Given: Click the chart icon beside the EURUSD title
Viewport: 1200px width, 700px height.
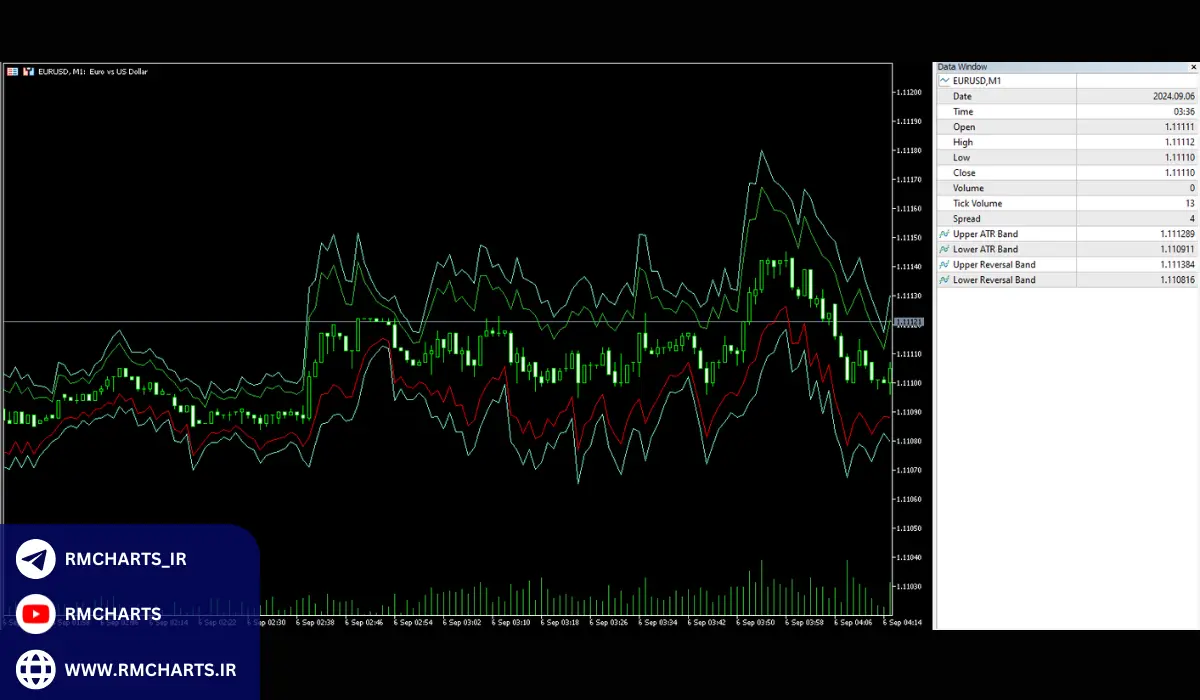Looking at the screenshot, I should click(28, 71).
